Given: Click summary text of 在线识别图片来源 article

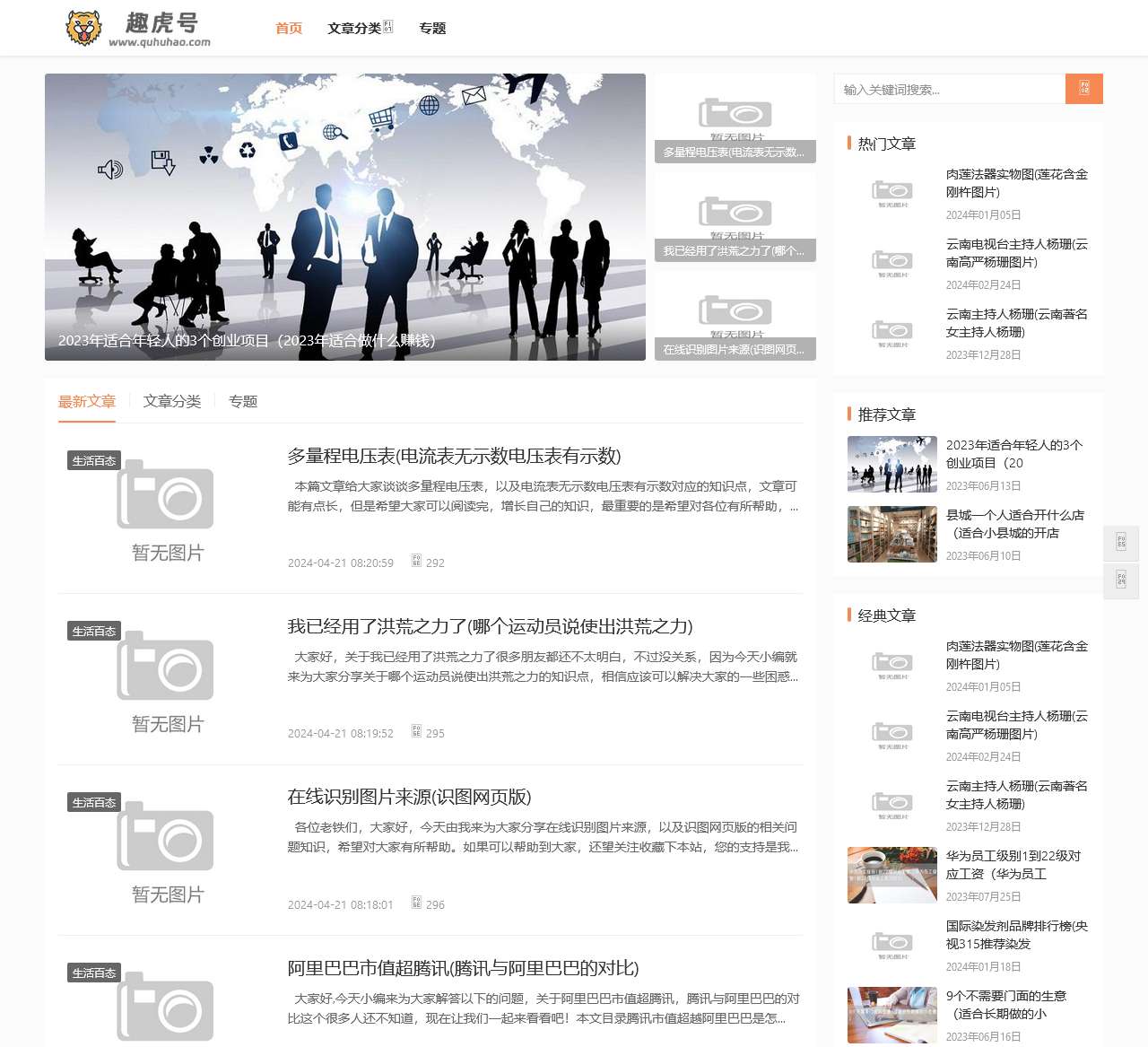Looking at the screenshot, I should [x=543, y=837].
